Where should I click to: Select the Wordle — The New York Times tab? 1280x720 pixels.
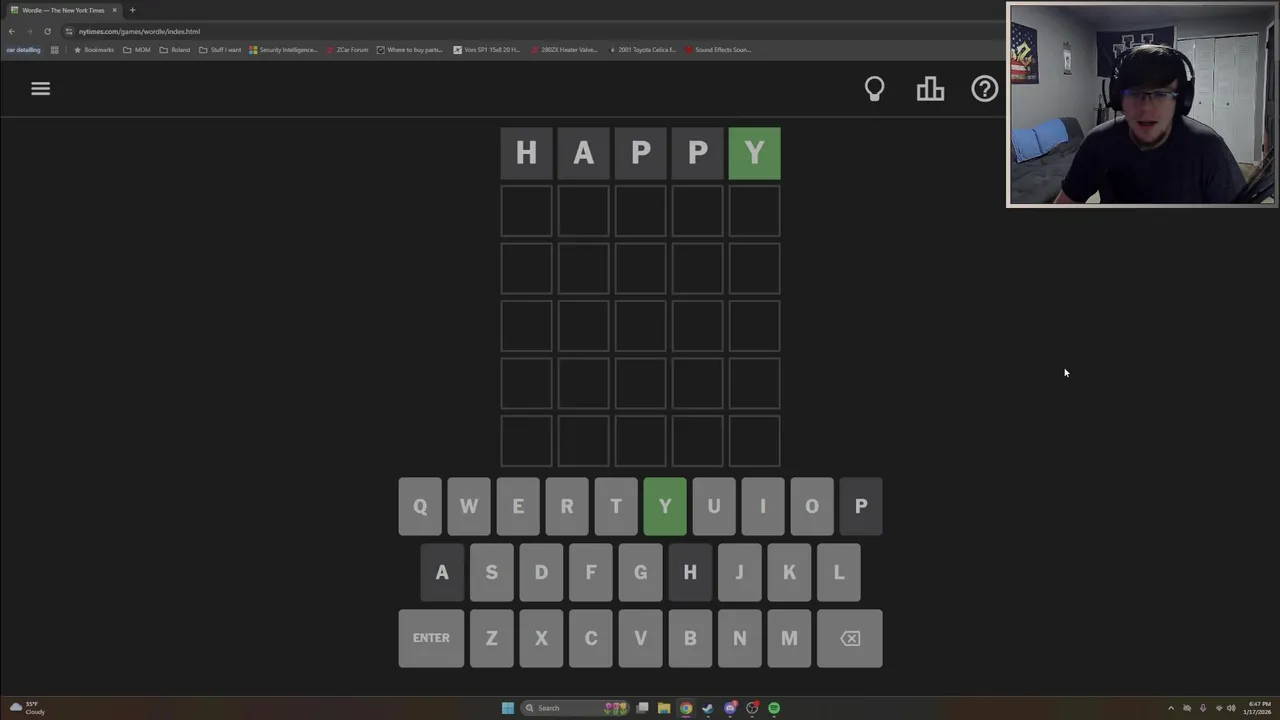[x=62, y=10]
